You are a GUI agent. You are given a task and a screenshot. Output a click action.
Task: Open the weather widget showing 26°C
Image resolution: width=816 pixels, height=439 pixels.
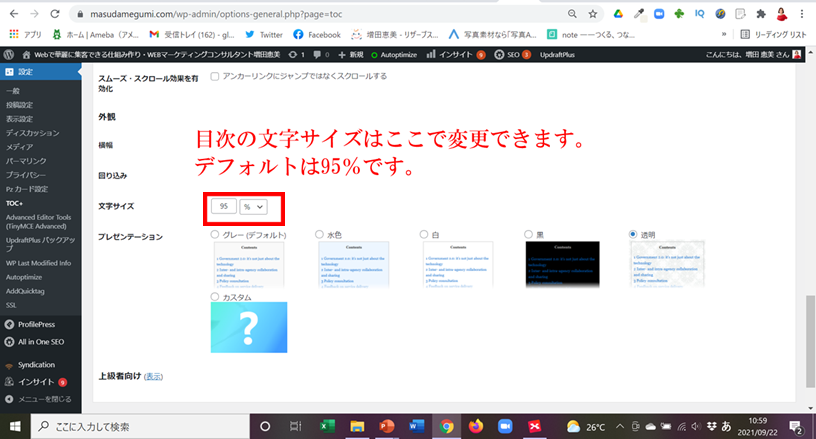click(x=586, y=427)
